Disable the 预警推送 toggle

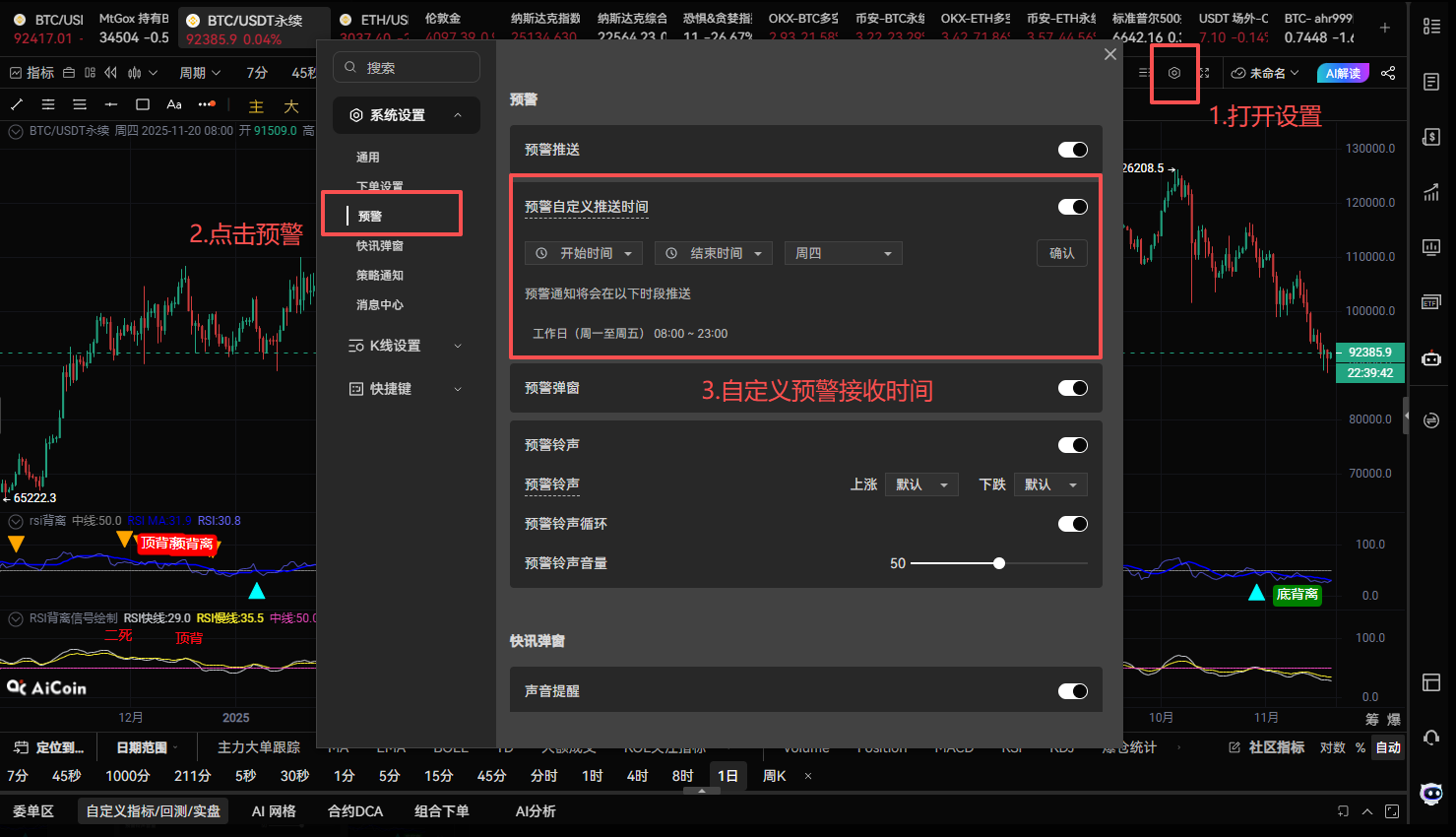[x=1072, y=150]
